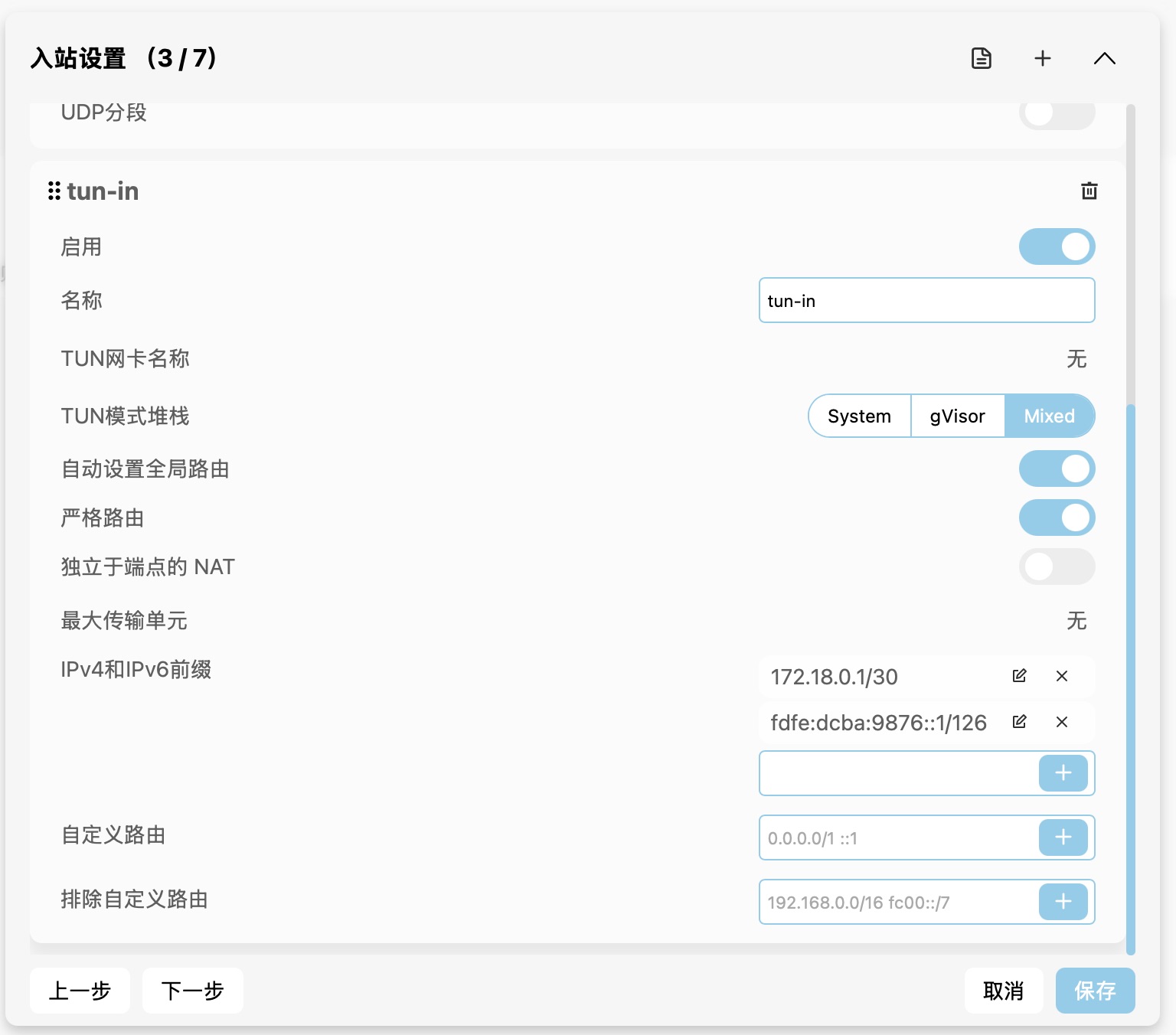This screenshot has height=1035, width=1176.
Task: Focus the 名称 name input field
Action: click(926, 300)
